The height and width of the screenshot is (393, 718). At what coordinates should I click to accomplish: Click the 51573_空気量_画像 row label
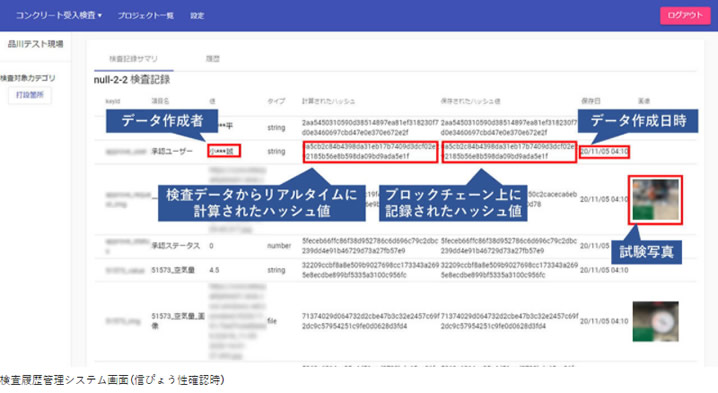(178, 321)
